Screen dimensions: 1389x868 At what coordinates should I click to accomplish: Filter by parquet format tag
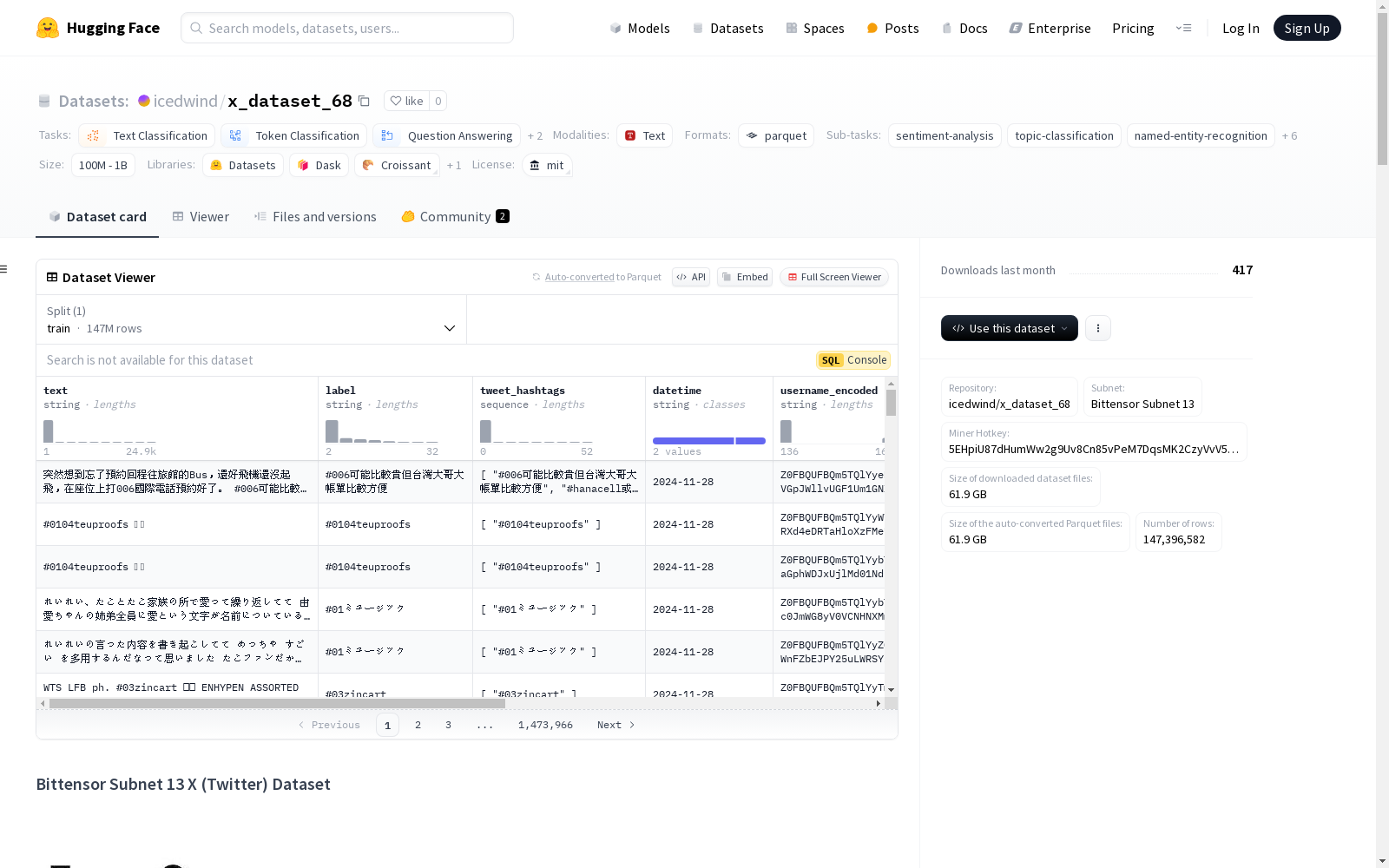tap(776, 135)
